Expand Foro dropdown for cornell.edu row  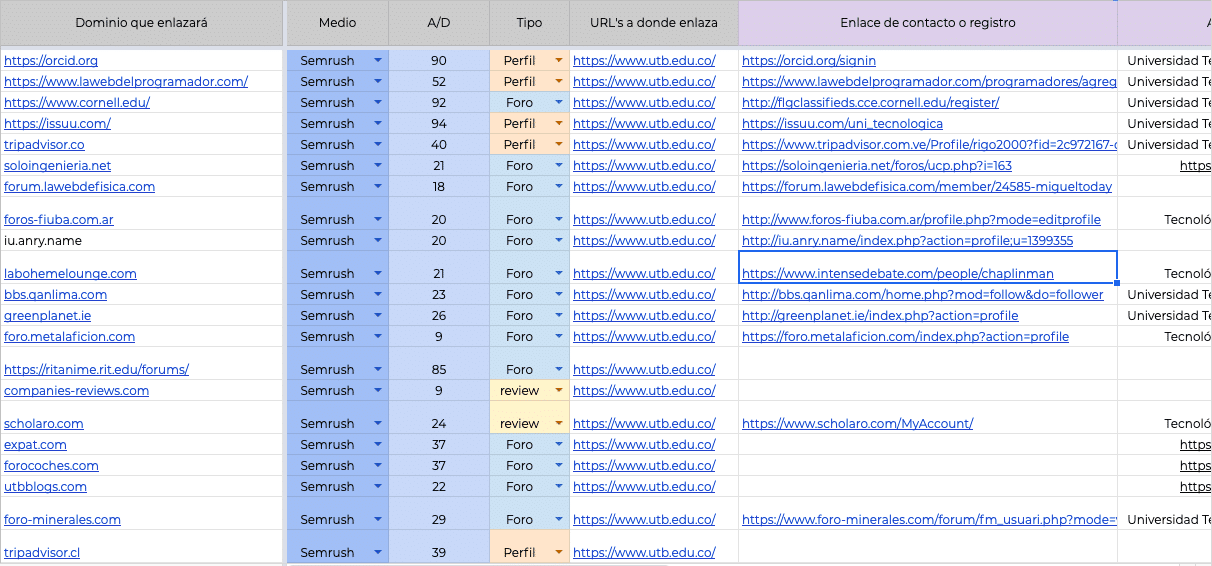pyautogui.click(x=559, y=102)
